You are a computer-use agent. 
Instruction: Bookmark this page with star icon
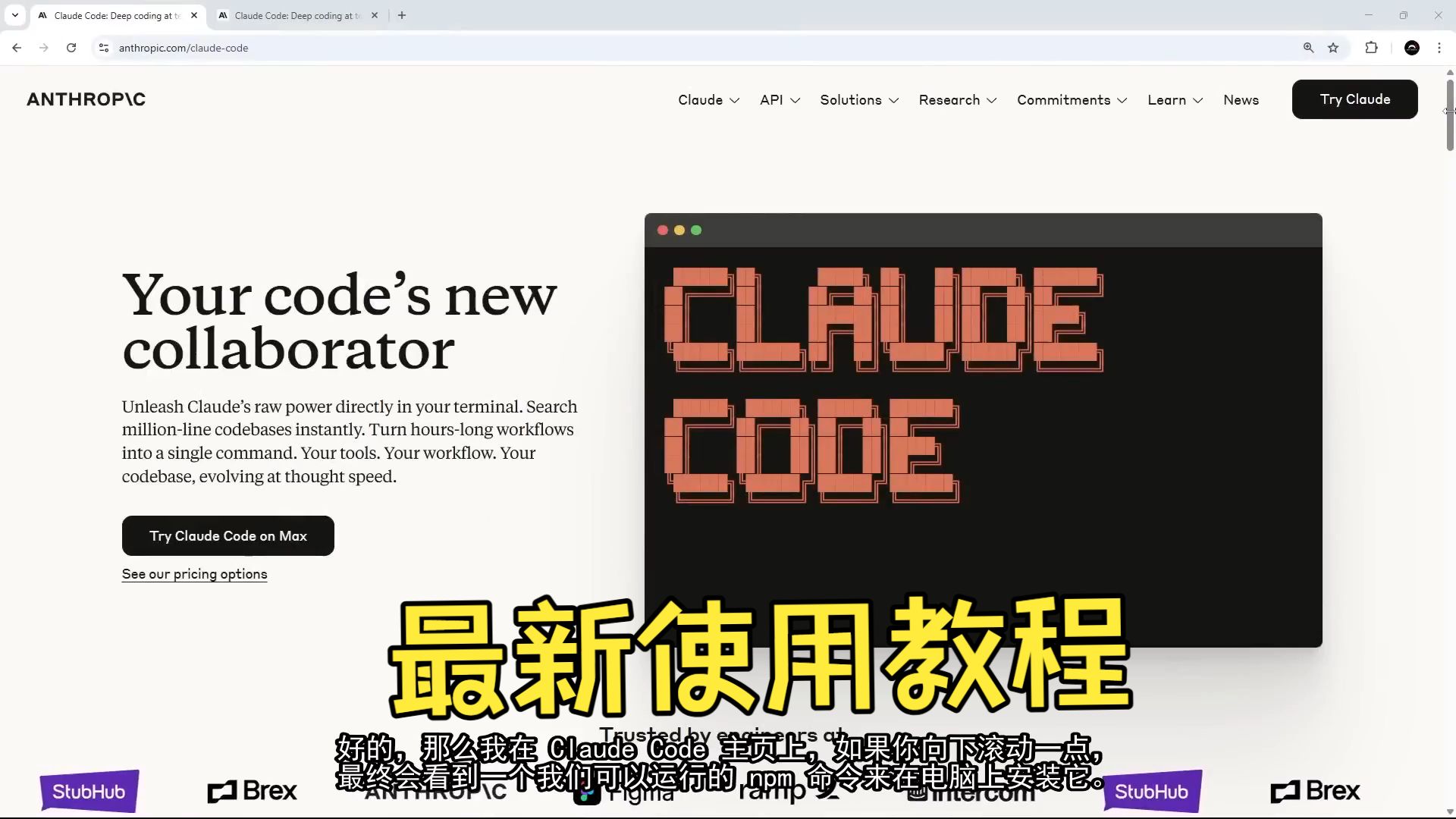tap(1333, 48)
